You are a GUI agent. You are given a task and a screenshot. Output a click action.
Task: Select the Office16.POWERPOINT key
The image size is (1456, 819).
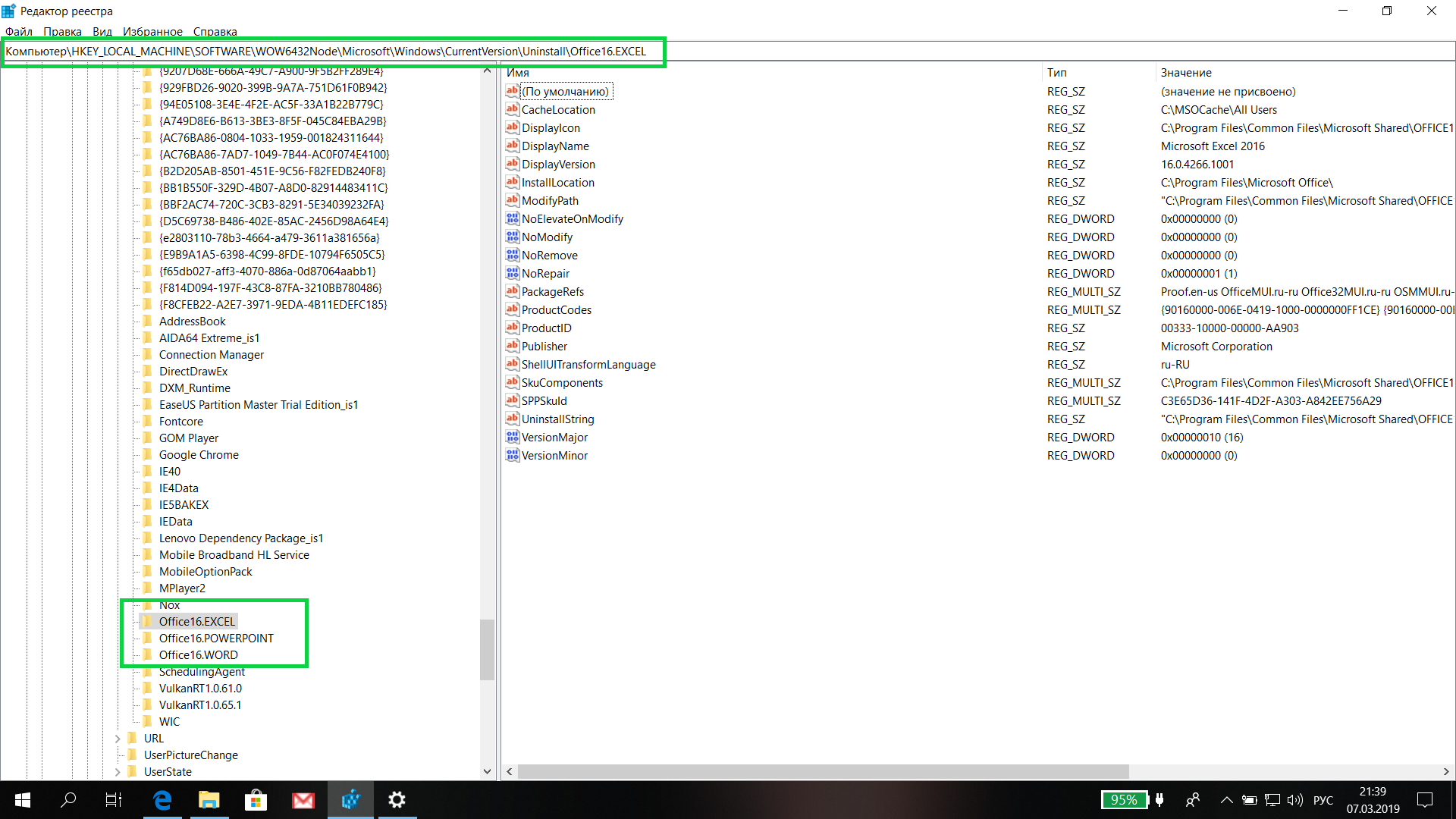coord(216,639)
